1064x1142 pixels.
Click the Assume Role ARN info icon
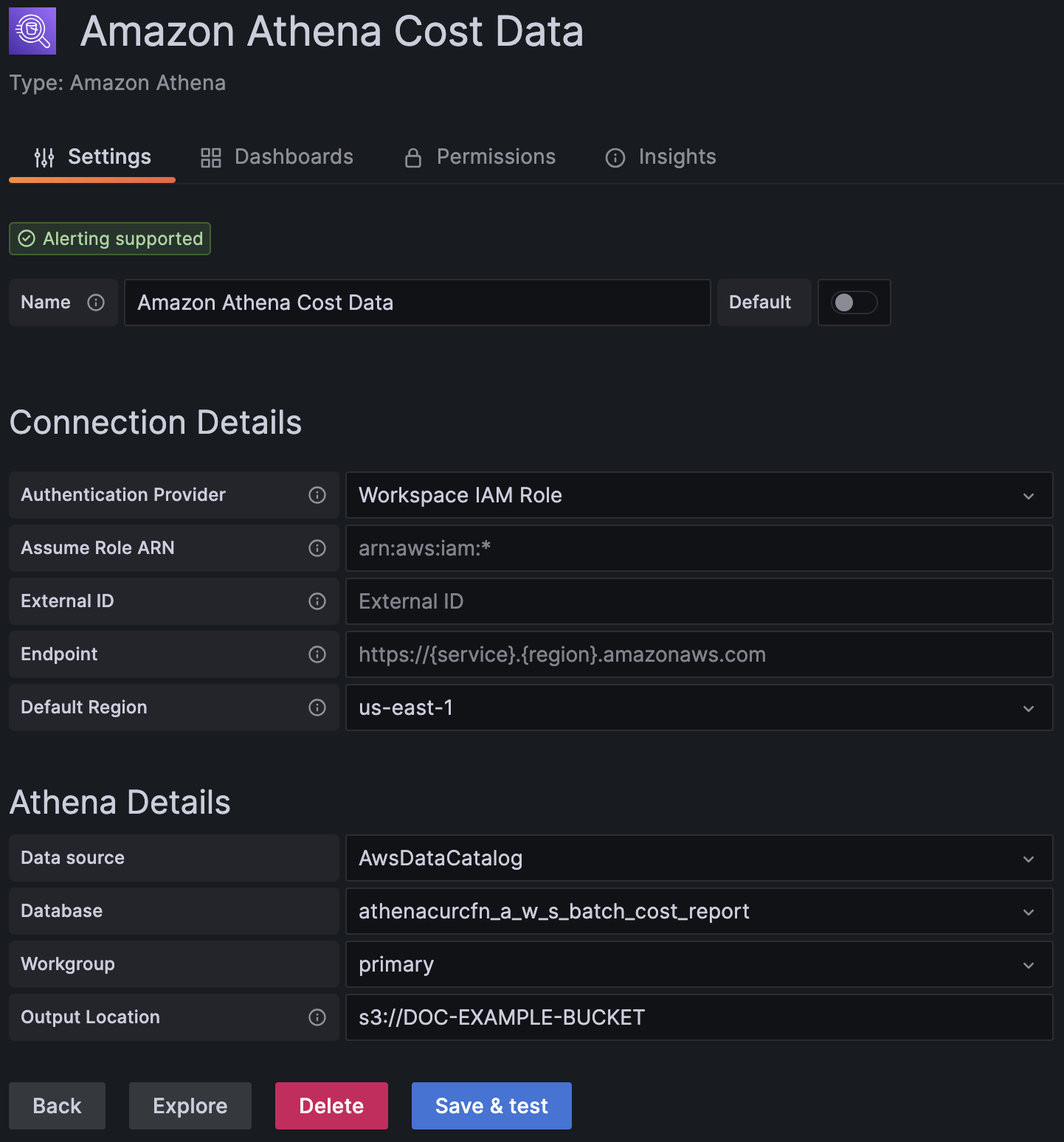click(x=317, y=548)
